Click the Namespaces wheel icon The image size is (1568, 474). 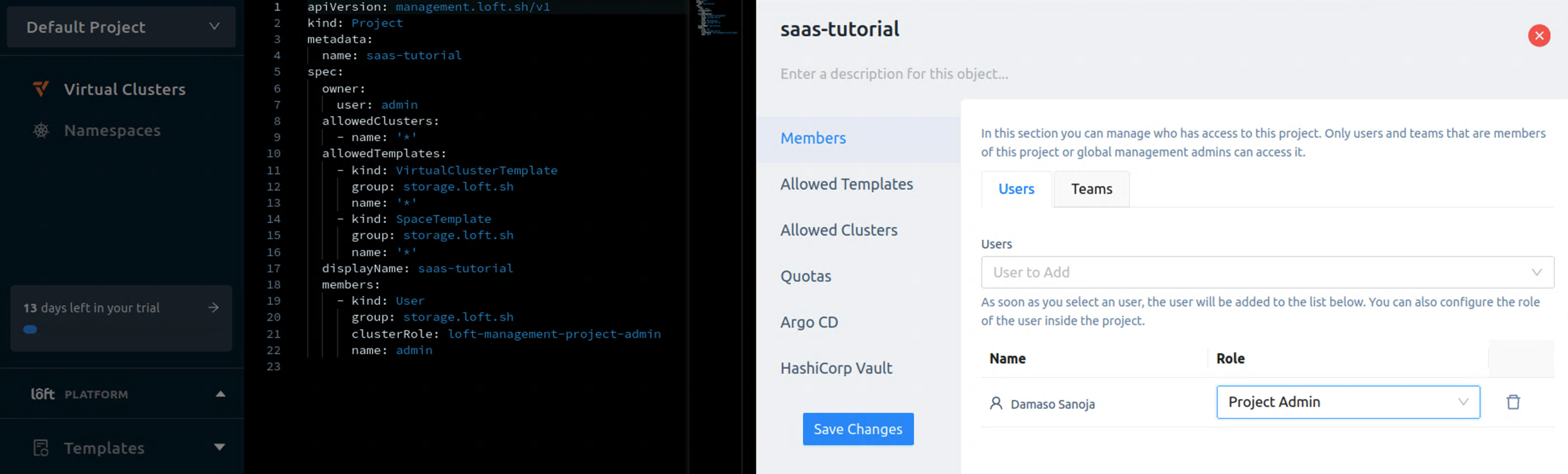41,131
